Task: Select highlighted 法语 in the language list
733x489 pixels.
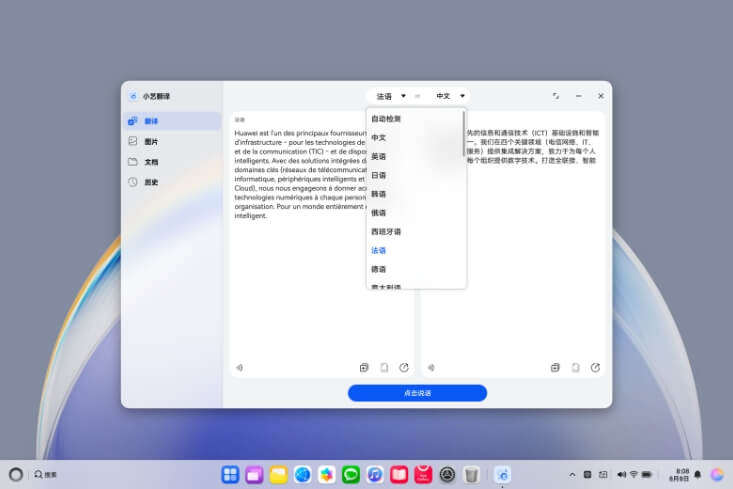Action: tap(415, 250)
